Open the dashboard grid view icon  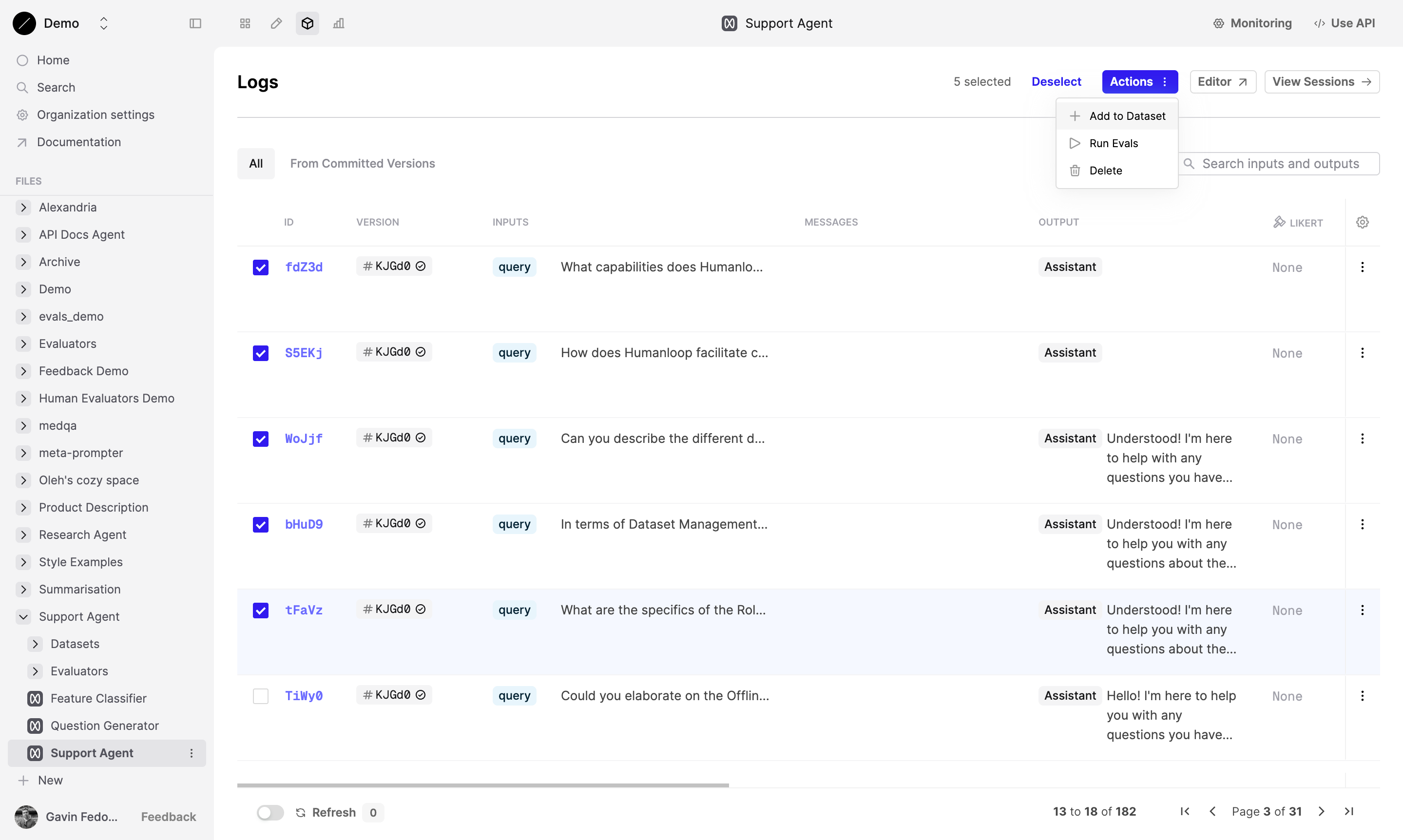[x=245, y=23]
